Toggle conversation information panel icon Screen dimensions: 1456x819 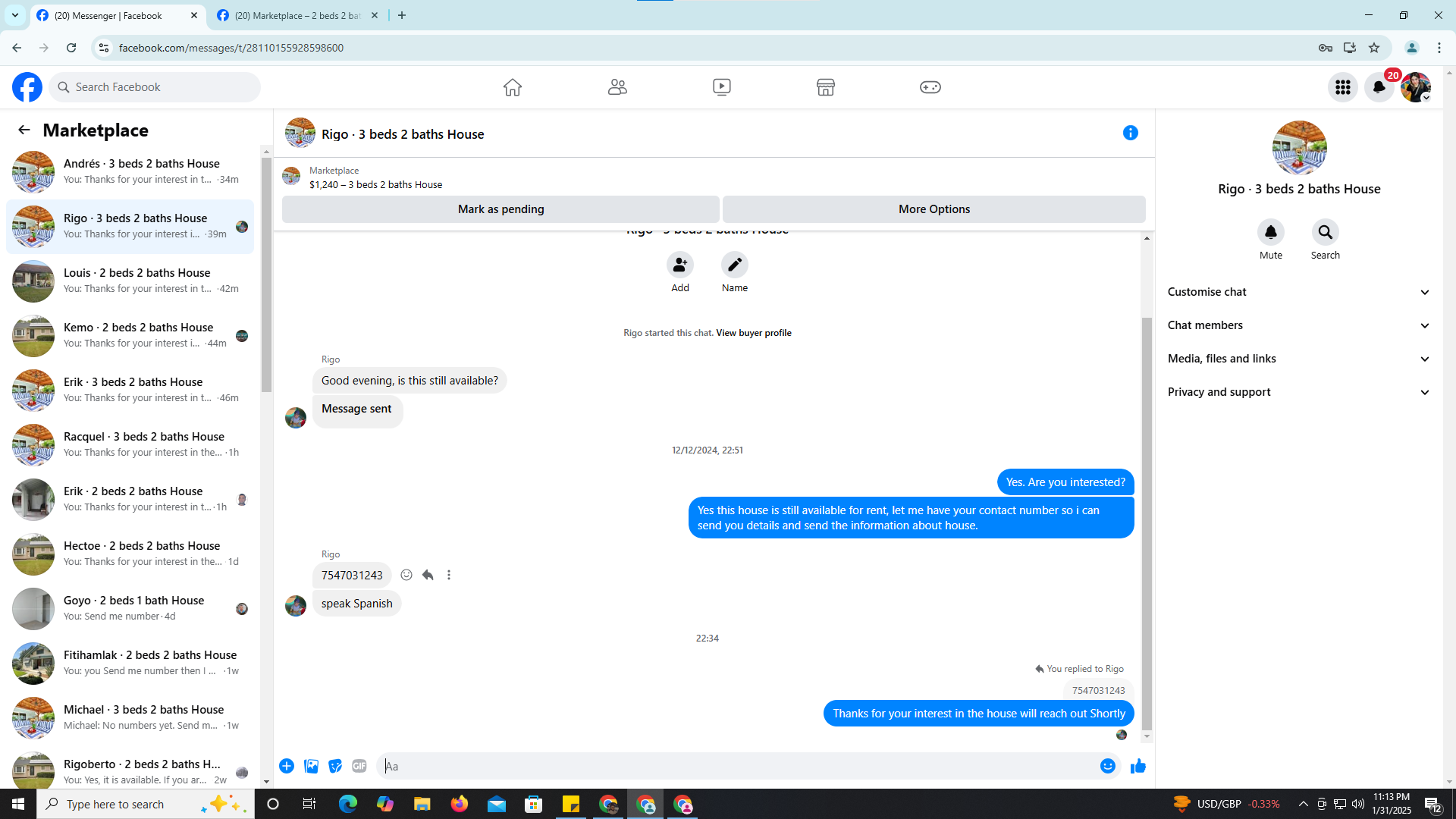click(x=1131, y=133)
